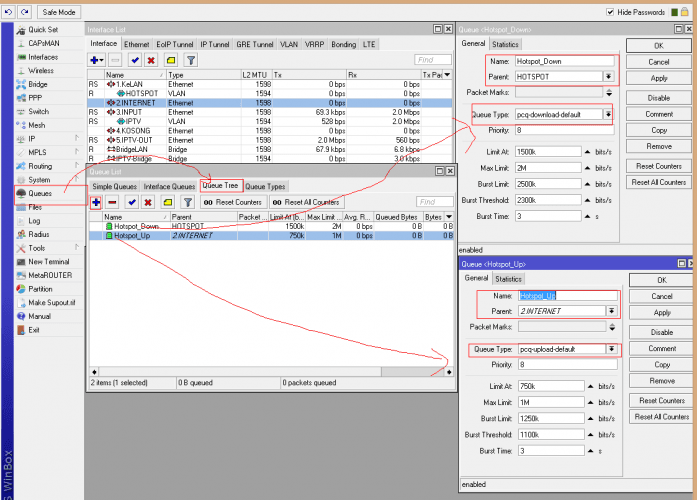The width and height of the screenshot is (697, 500).
Task: Click the Find field in Queue List
Action: pyautogui.click(x=434, y=202)
